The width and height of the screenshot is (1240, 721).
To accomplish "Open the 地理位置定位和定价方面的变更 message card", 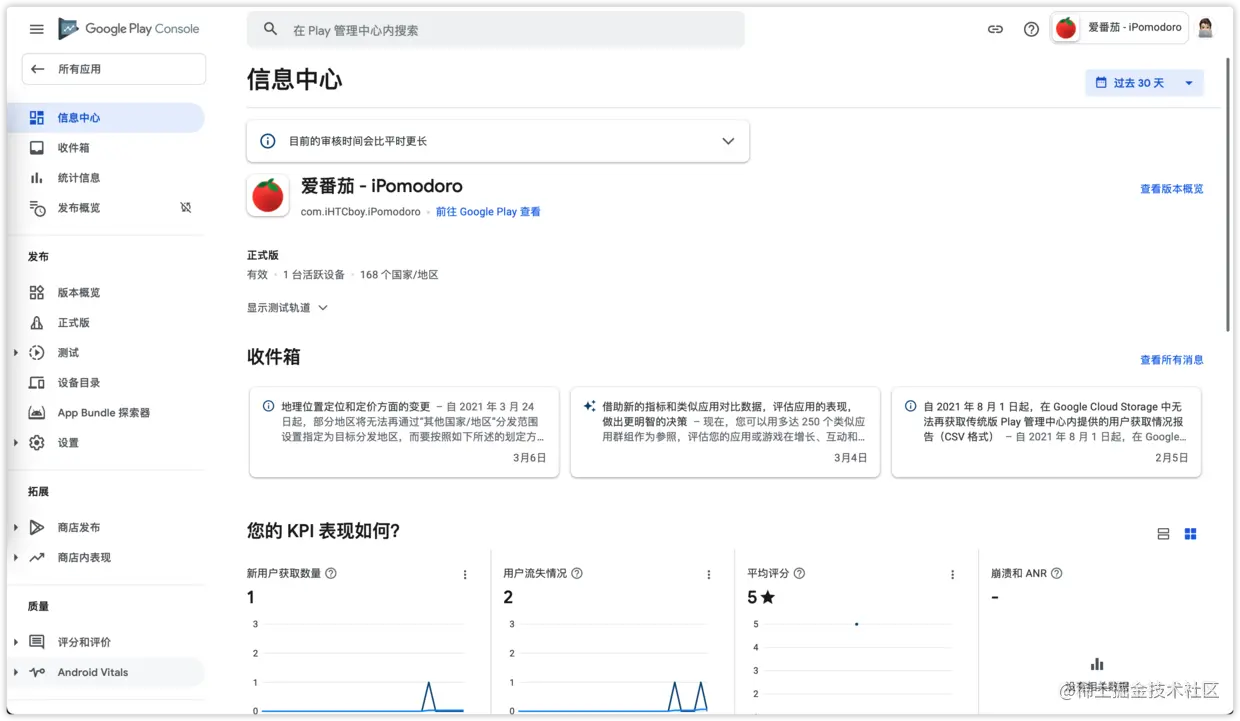I will coord(404,432).
